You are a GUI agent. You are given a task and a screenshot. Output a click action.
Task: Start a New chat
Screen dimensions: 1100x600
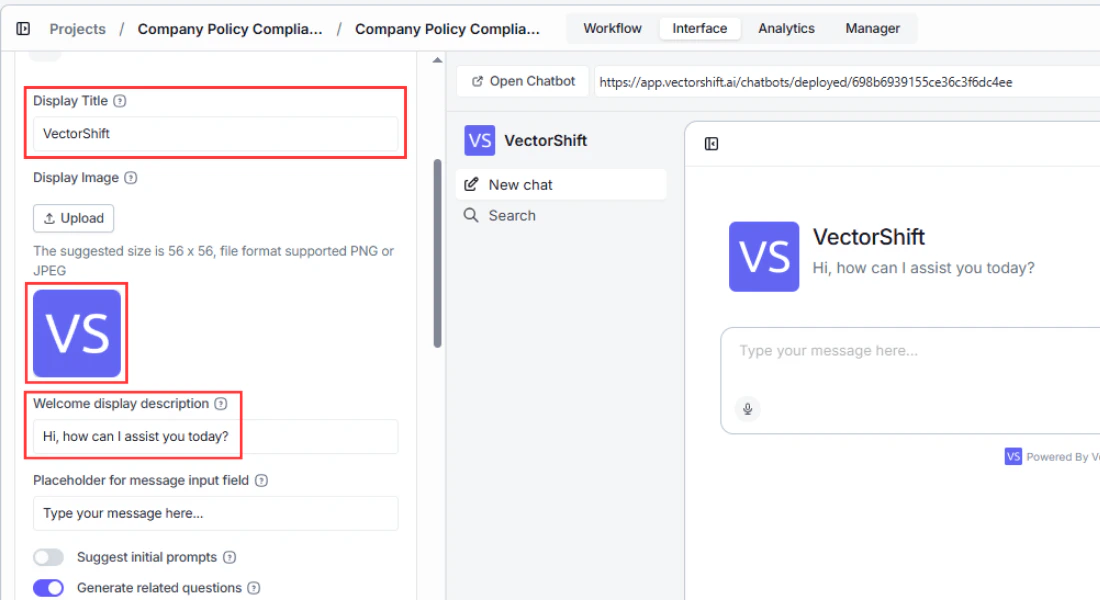561,185
